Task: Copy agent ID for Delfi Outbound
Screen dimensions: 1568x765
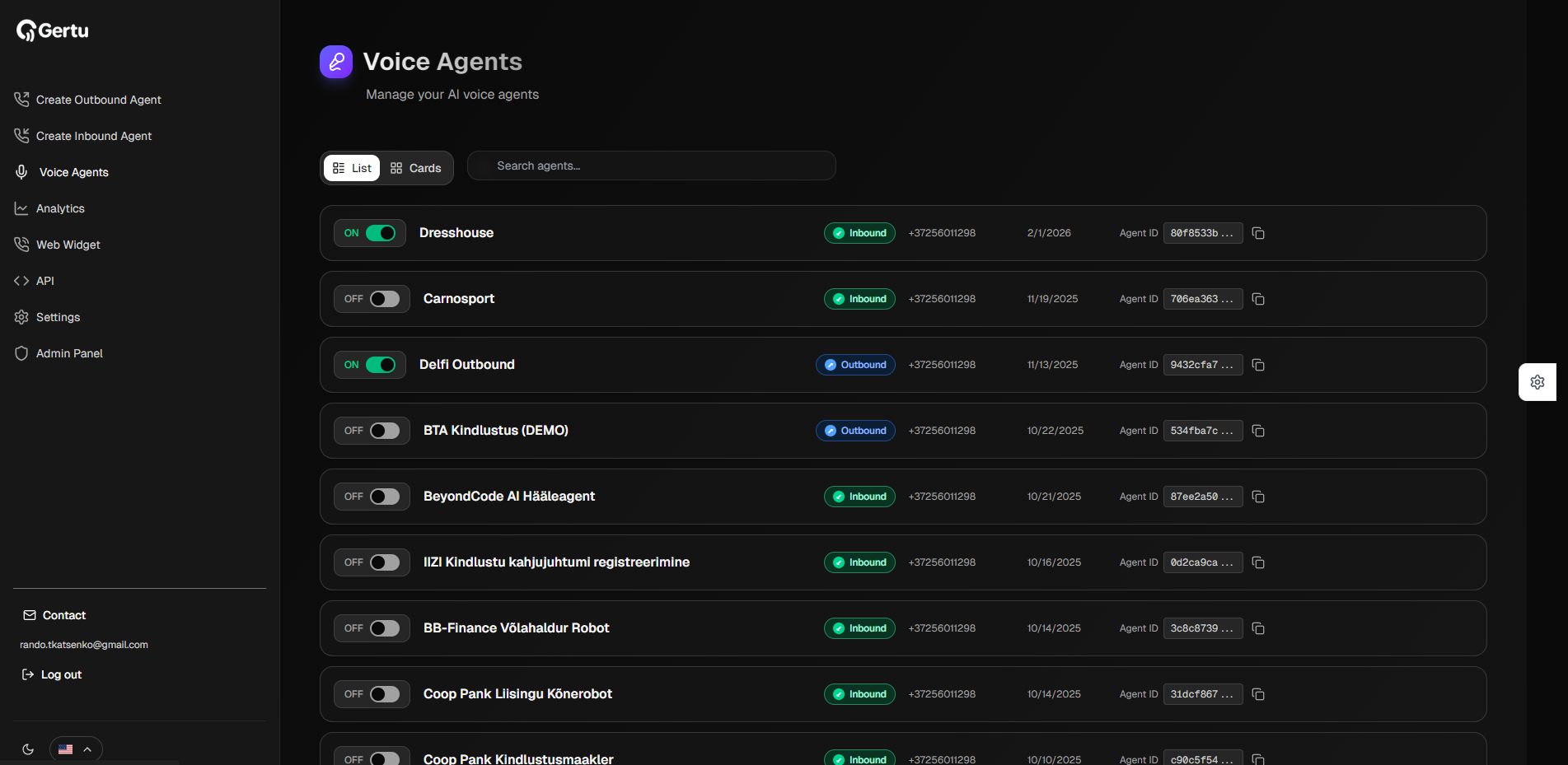Action: (1258, 365)
